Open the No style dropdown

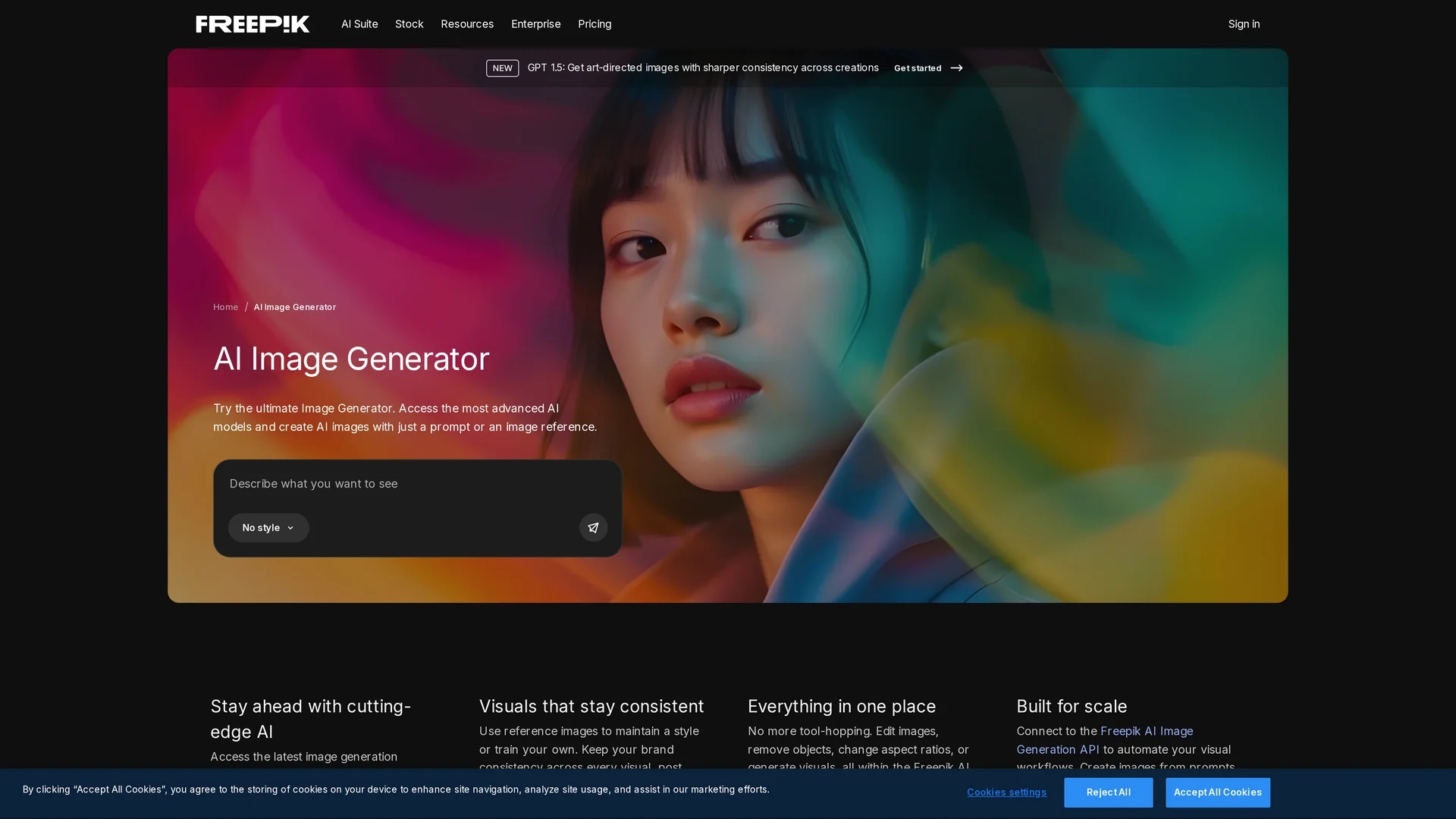click(x=268, y=528)
